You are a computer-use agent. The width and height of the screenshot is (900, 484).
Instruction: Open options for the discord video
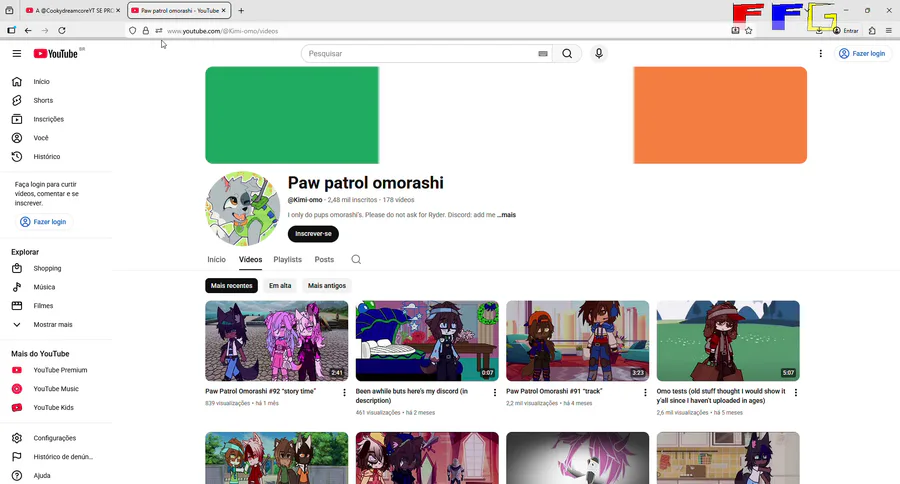pyautogui.click(x=495, y=393)
